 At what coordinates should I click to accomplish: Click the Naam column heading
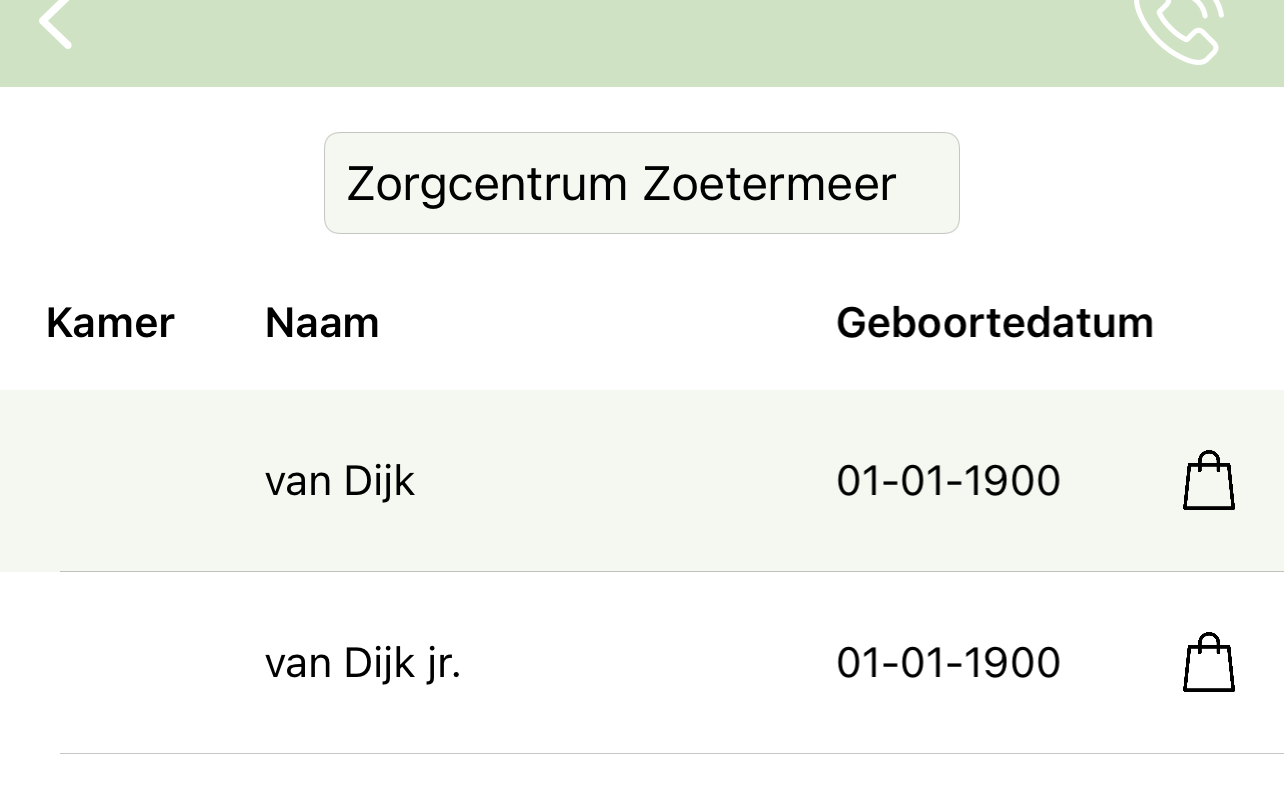(321, 322)
